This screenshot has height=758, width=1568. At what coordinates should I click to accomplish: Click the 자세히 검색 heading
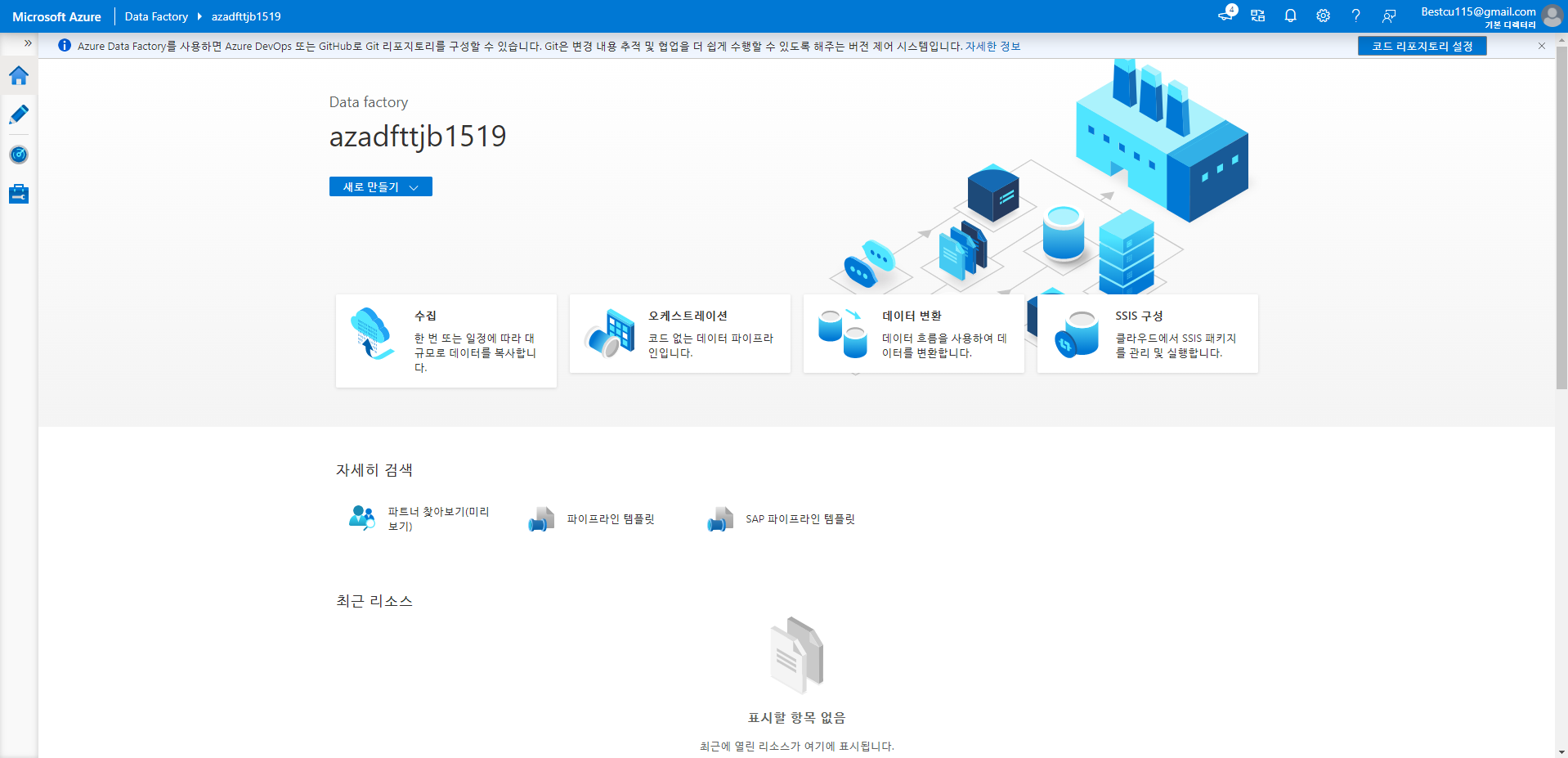(374, 470)
